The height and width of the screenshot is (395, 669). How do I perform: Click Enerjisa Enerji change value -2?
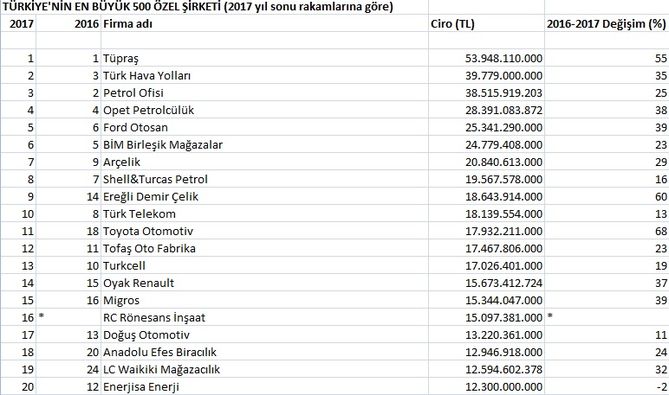[607, 386]
